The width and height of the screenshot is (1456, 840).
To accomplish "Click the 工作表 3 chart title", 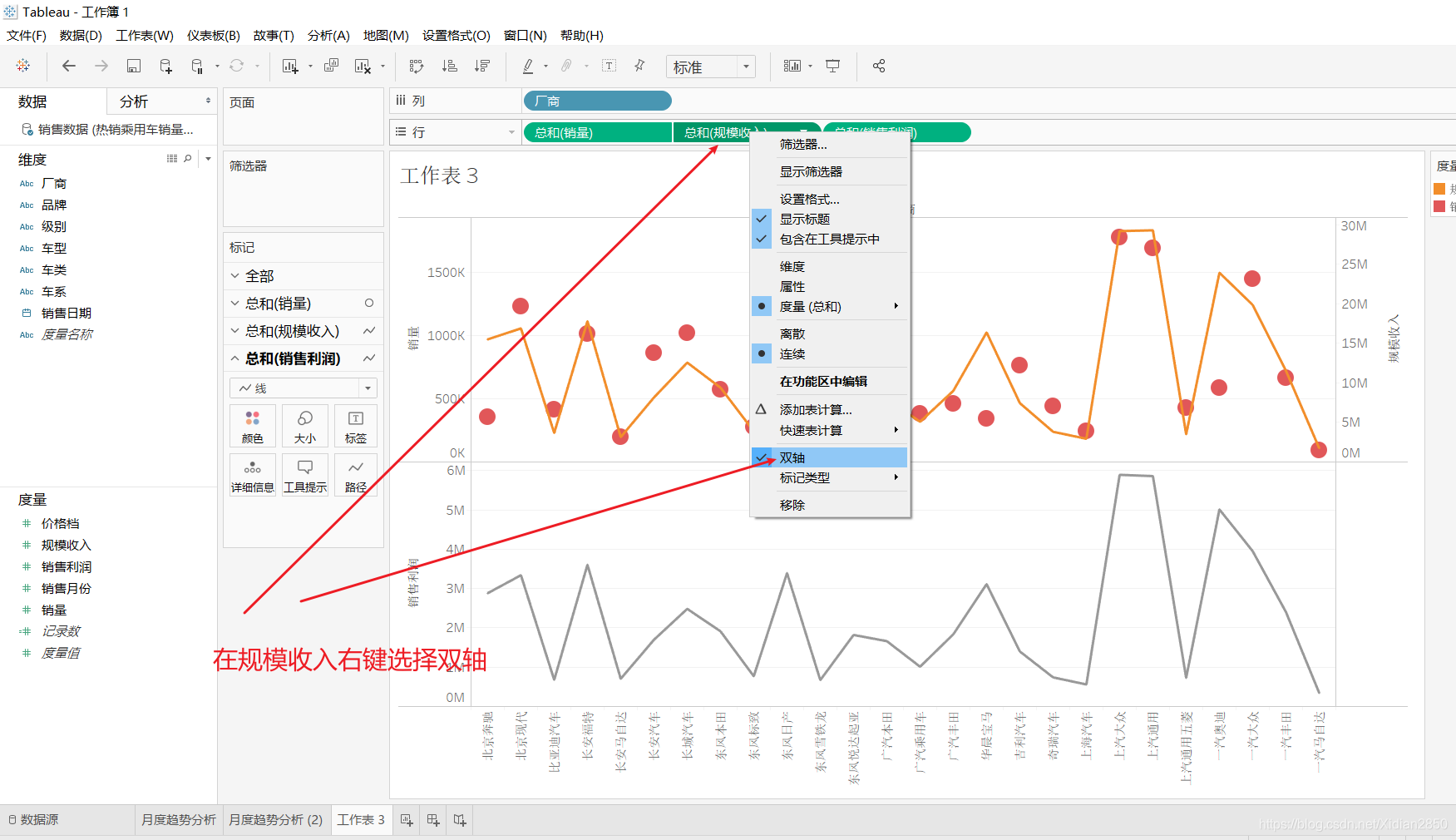I will (x=439, y=175).
